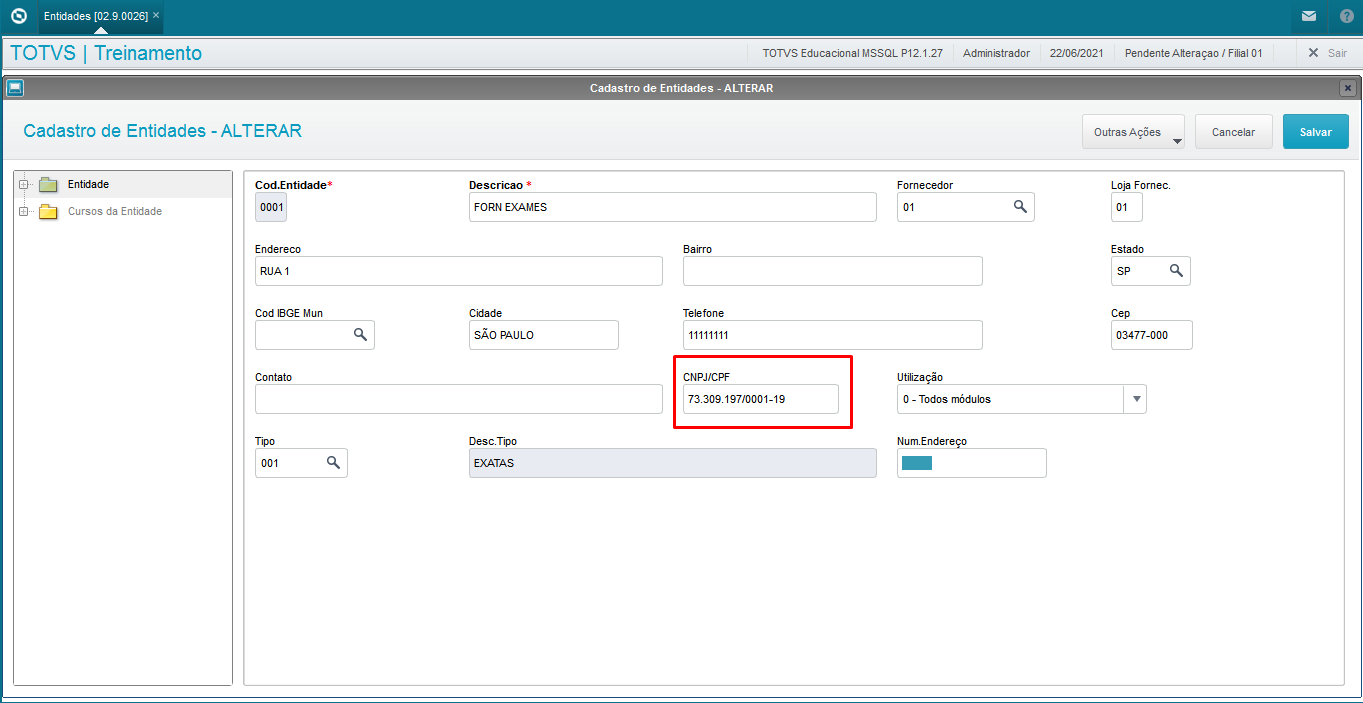This screenshot has width=1363, height=703.
Task: Expand the Cursos da Entidade tree node
Action: click(x=23, y=211)
